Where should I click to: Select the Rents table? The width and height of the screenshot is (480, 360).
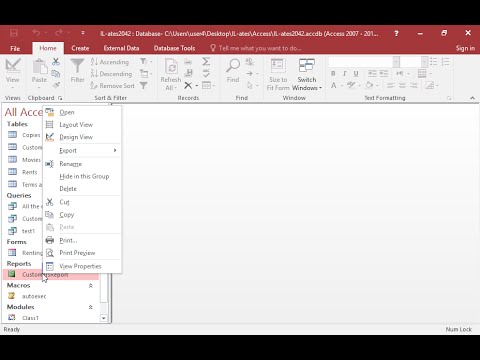click(23, 172)
